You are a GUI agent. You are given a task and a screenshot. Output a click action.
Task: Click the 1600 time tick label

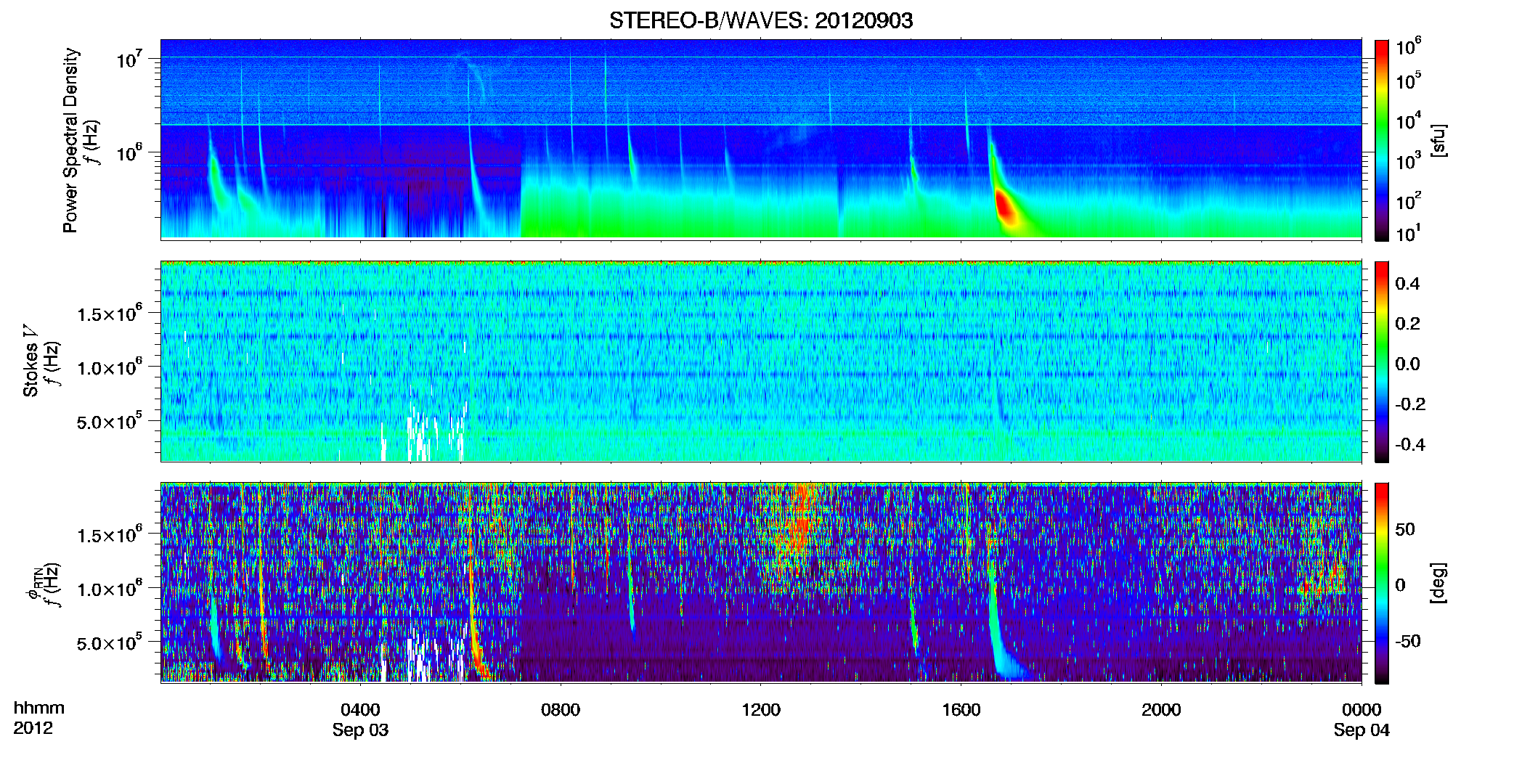[x=961, y=710]
